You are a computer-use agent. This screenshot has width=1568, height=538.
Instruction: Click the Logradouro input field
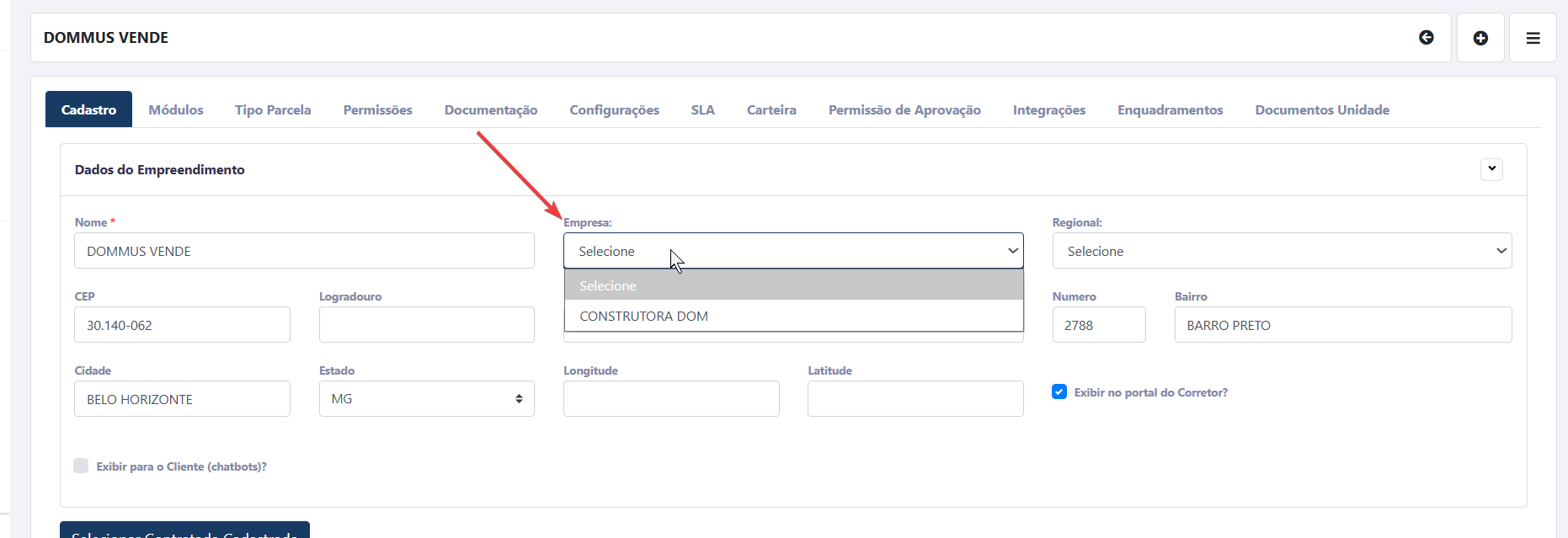pos(427,325)
